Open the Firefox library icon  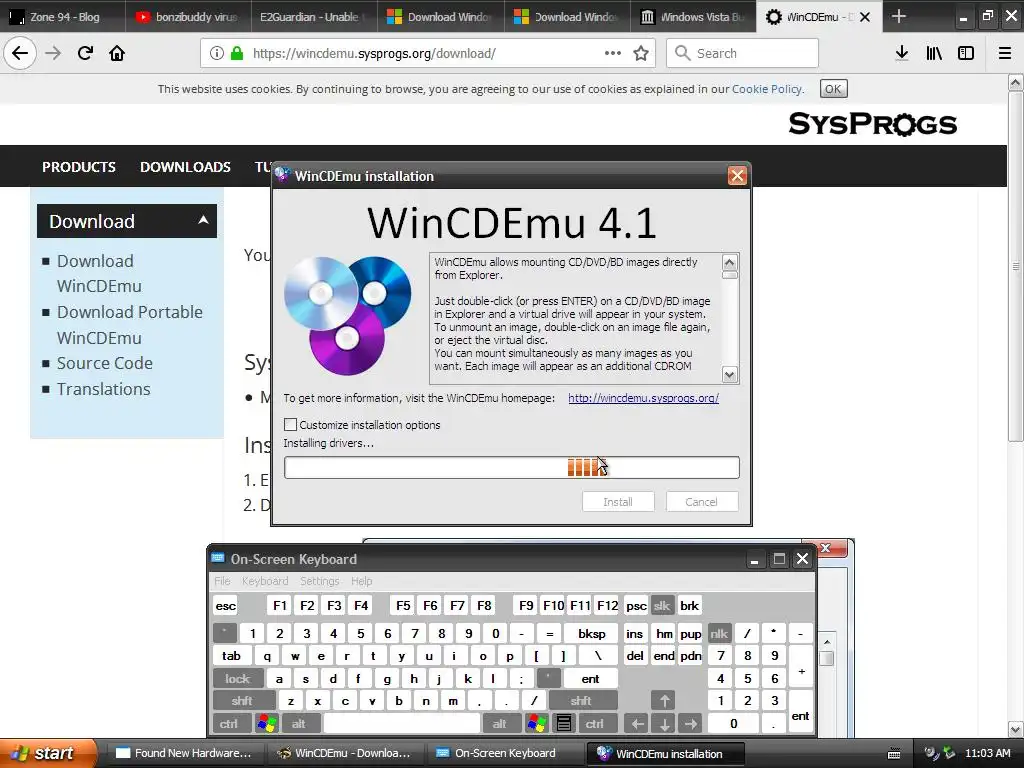(934, 53)
